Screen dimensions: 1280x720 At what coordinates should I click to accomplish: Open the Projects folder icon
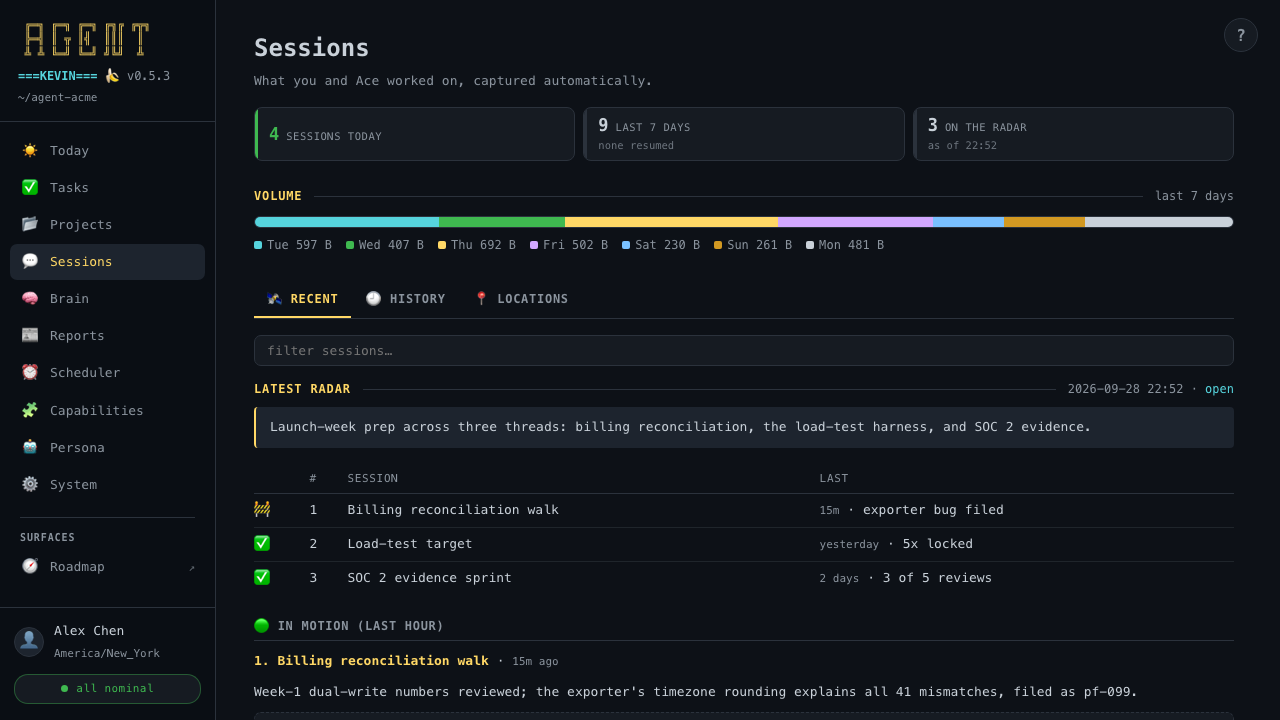point(30,224)
